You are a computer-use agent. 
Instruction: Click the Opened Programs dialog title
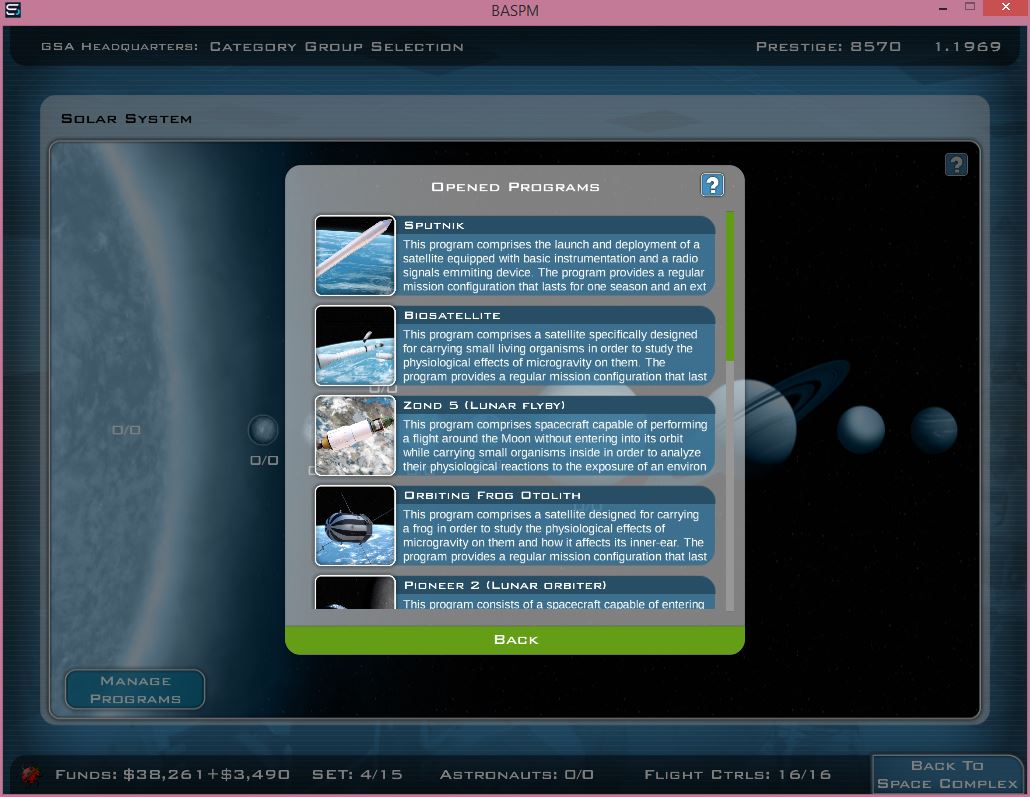(515, 187)
